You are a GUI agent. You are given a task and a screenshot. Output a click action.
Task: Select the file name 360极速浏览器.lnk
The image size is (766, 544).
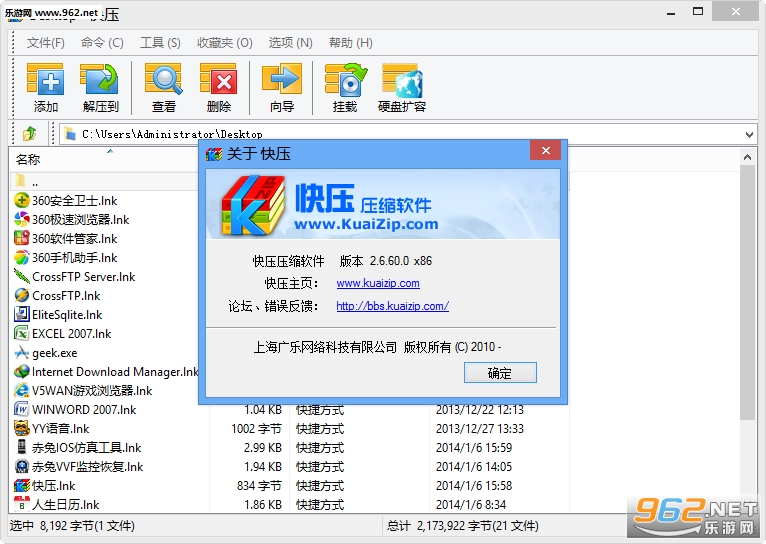[81, 220]
